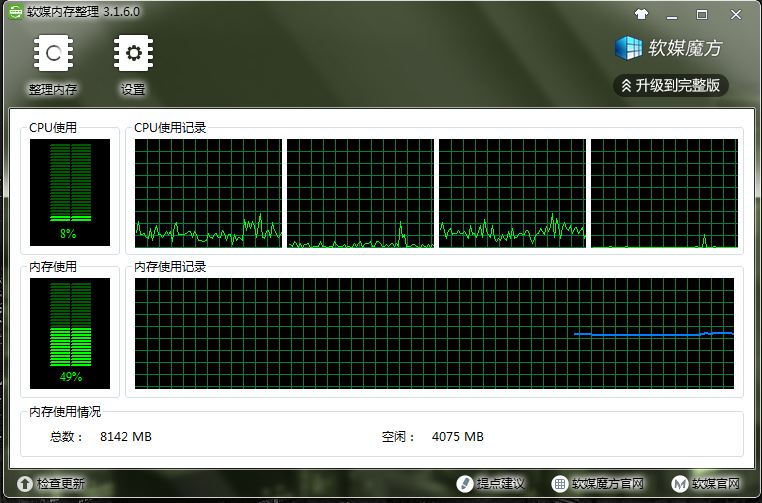
Task: Click the 软媒魔方 cube logo
Action: pyautogui.click(x=628, y=48)
